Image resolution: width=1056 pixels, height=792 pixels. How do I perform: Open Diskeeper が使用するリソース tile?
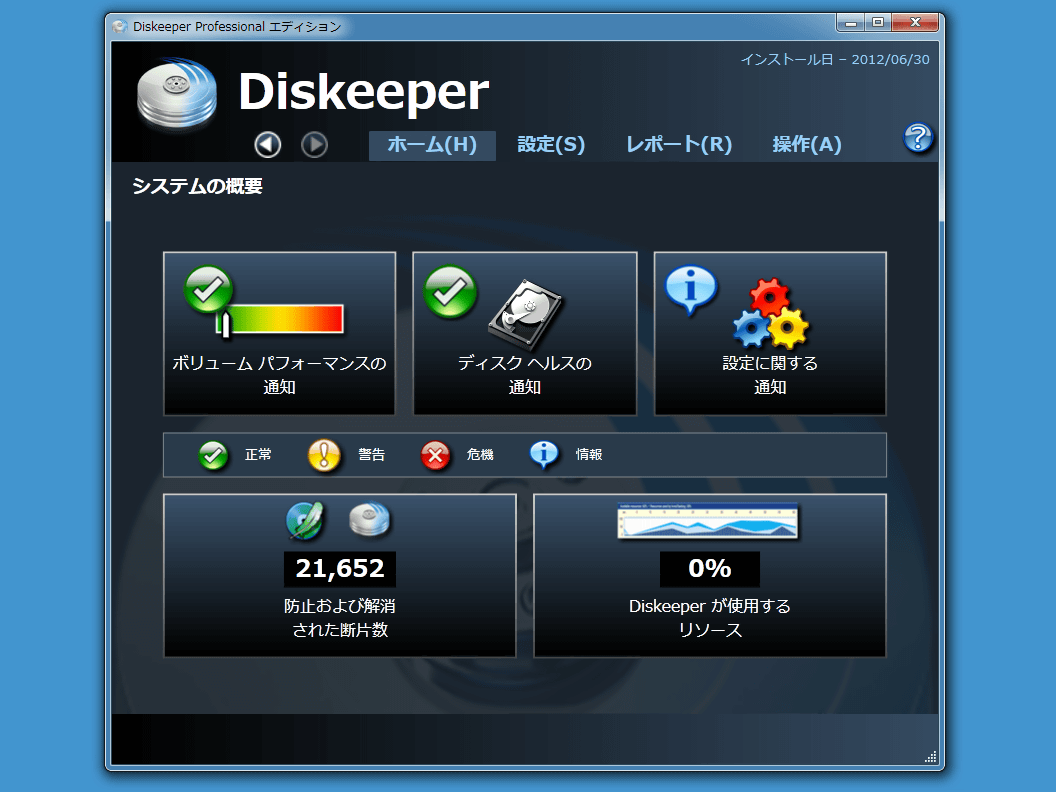point(710,576)
